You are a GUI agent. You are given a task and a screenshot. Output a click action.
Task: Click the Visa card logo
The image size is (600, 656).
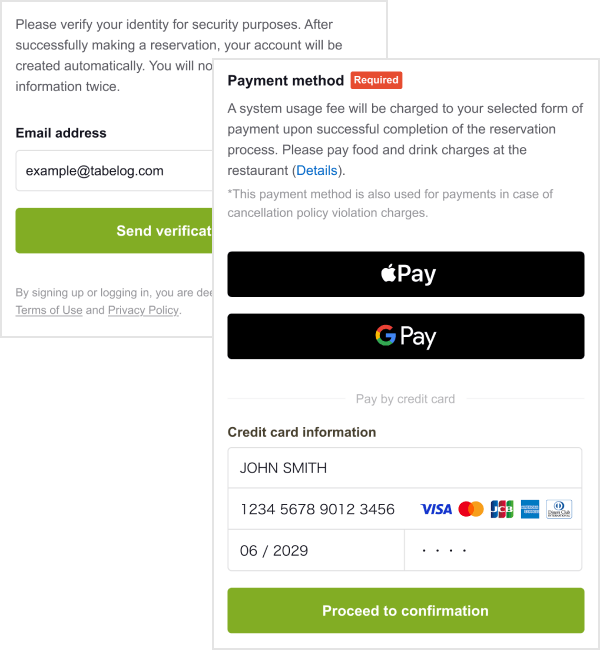(x=436, y=509)
